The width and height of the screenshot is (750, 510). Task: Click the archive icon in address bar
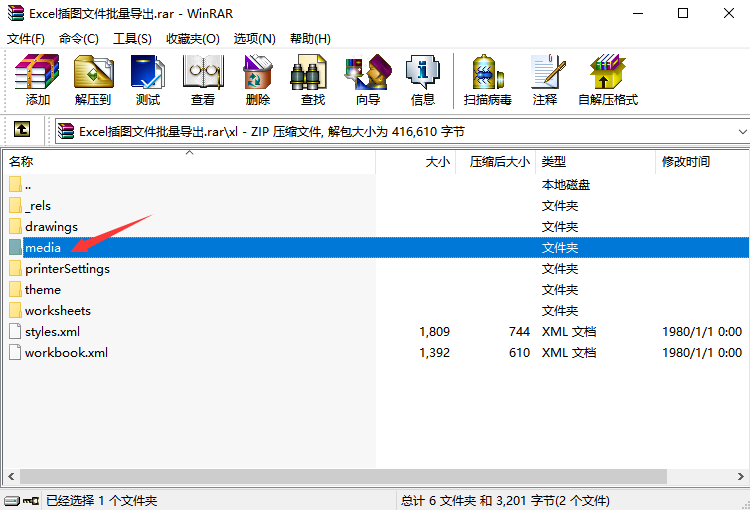click(x=66, y=131)
